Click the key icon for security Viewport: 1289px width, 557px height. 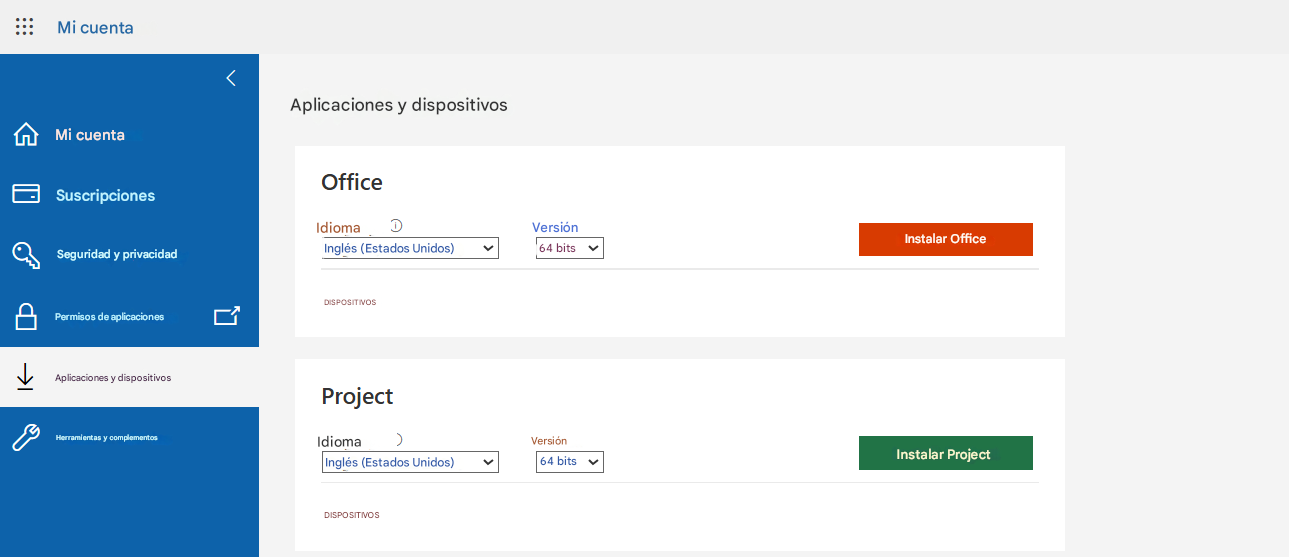26,255
